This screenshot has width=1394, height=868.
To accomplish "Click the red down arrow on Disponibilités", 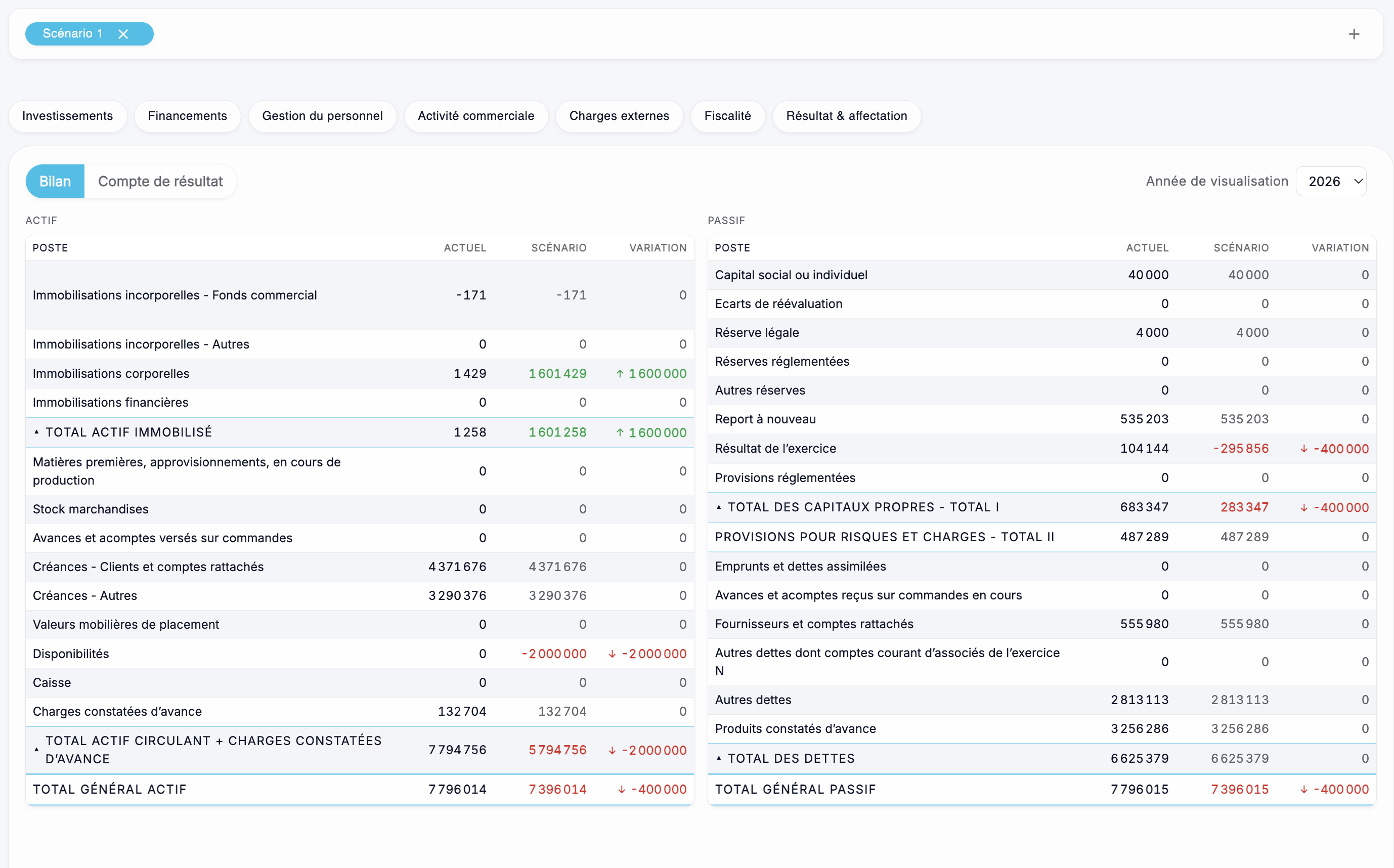I will [613, 654].
